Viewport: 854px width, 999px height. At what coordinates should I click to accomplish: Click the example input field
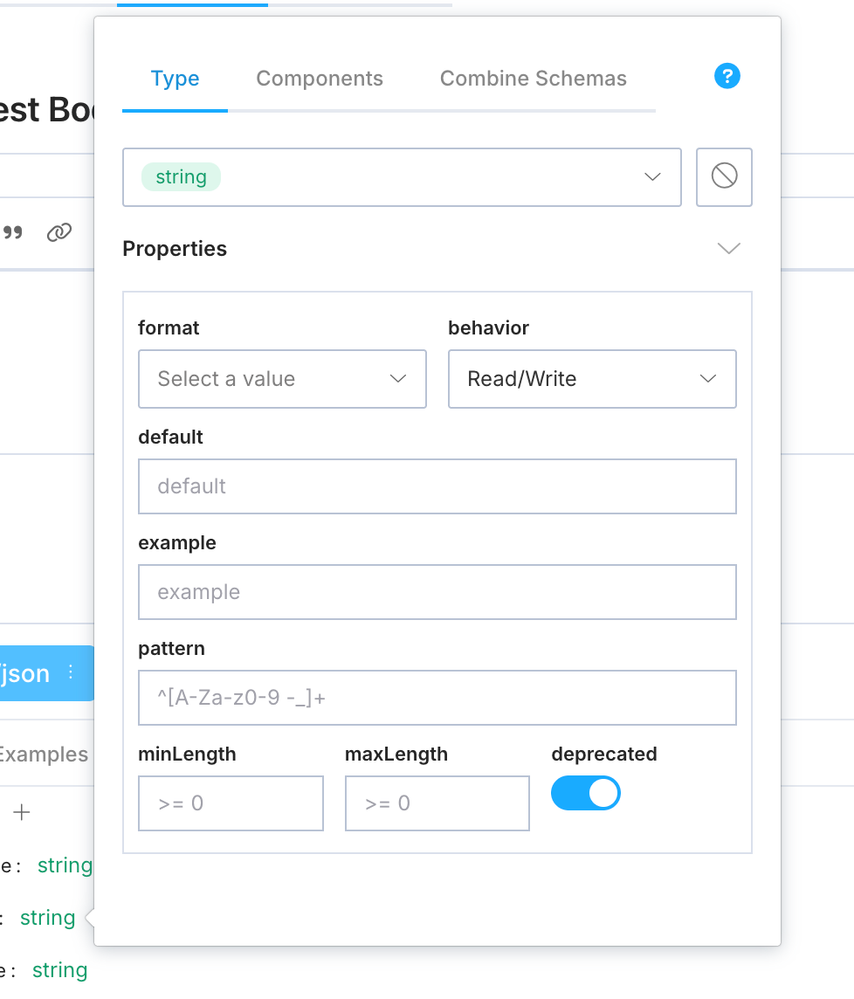click(x=437, y=592)
